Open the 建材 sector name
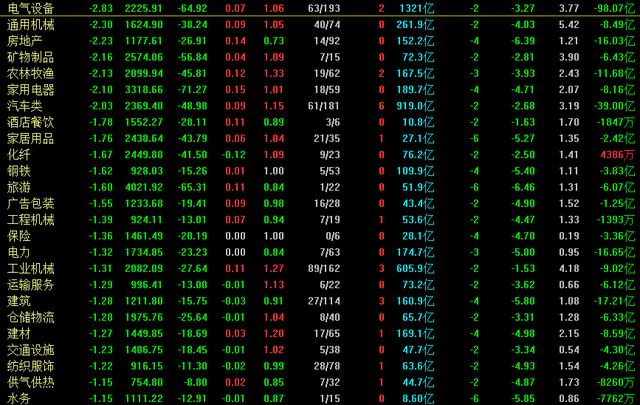The image size is (640, 405). (19, 334)
